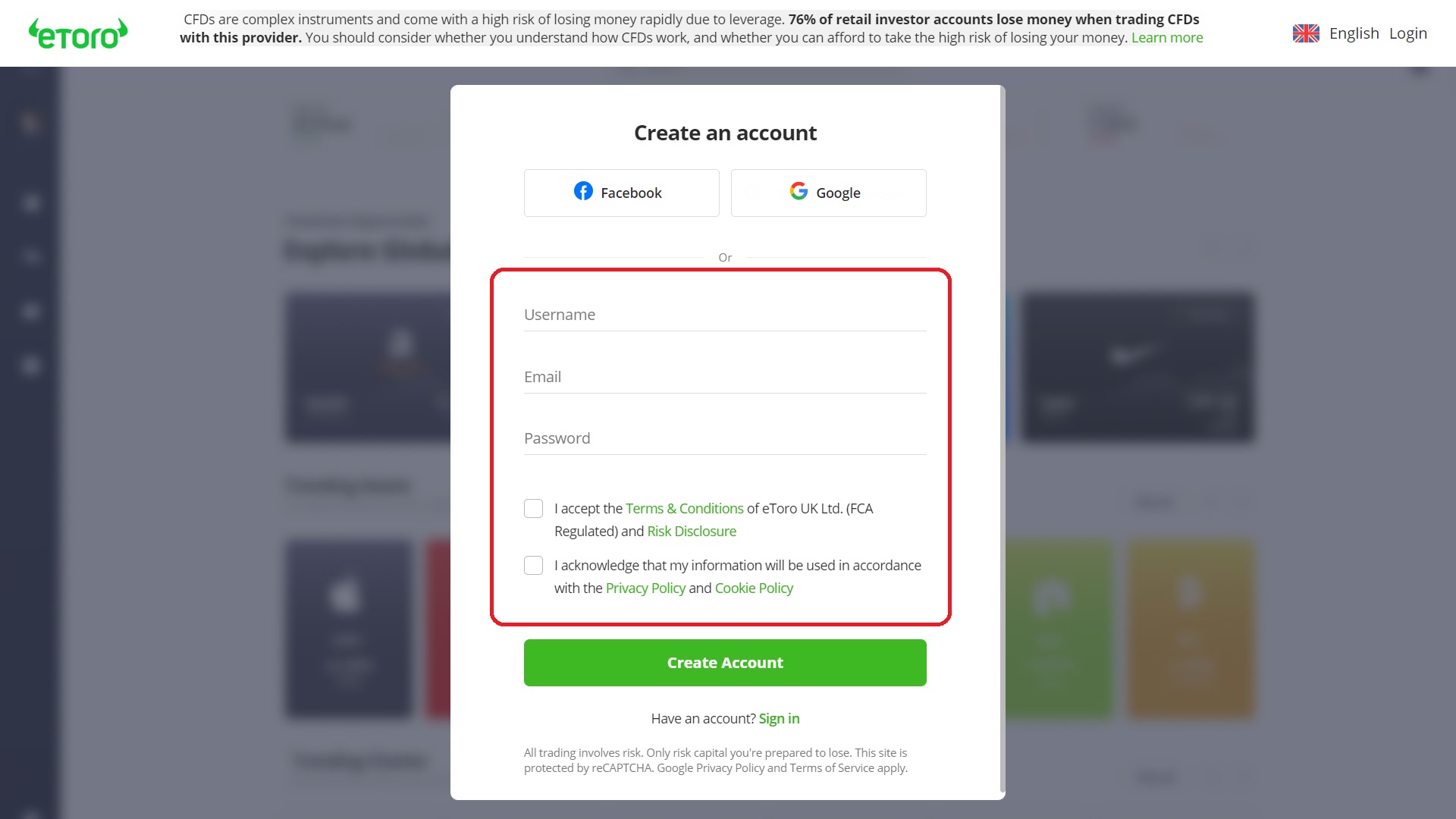Enable Privacy Policy acknowledgement checkbox
The image size is (1456, 819).
pyautogui.click(x=534, y=565)
